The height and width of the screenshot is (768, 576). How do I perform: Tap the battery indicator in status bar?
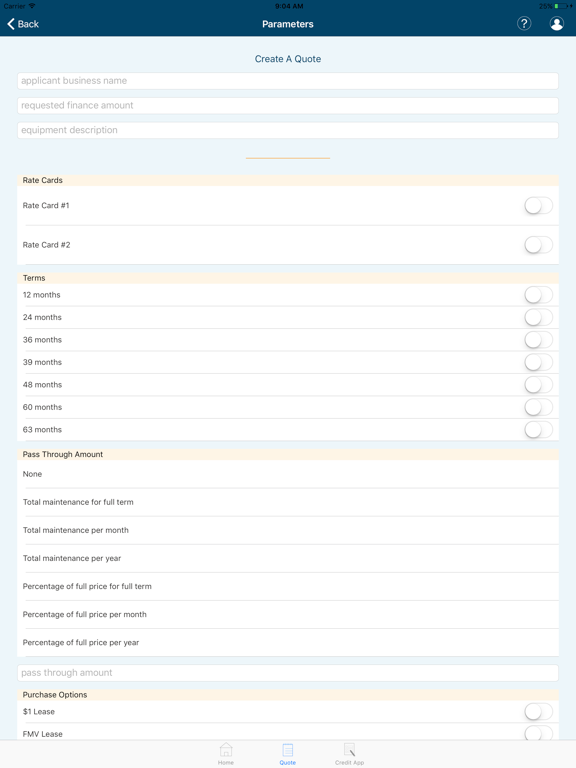tap(561, 6)
